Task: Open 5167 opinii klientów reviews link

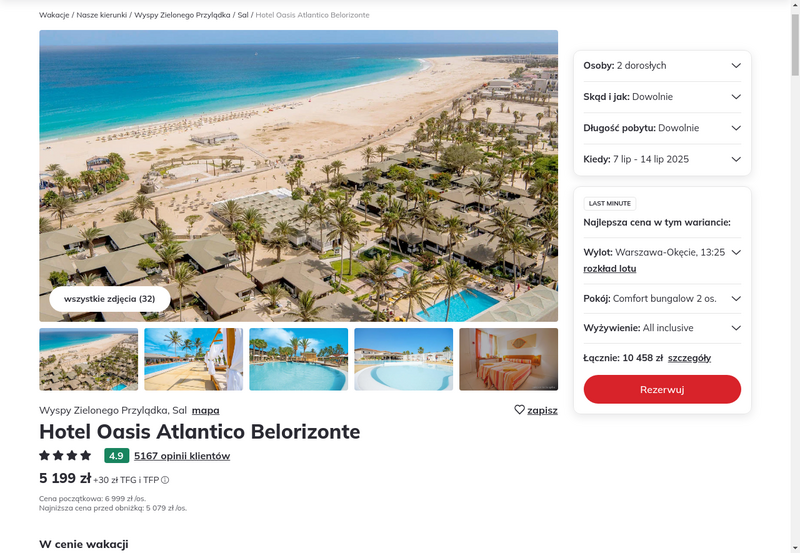Action: tap(182, 456)
